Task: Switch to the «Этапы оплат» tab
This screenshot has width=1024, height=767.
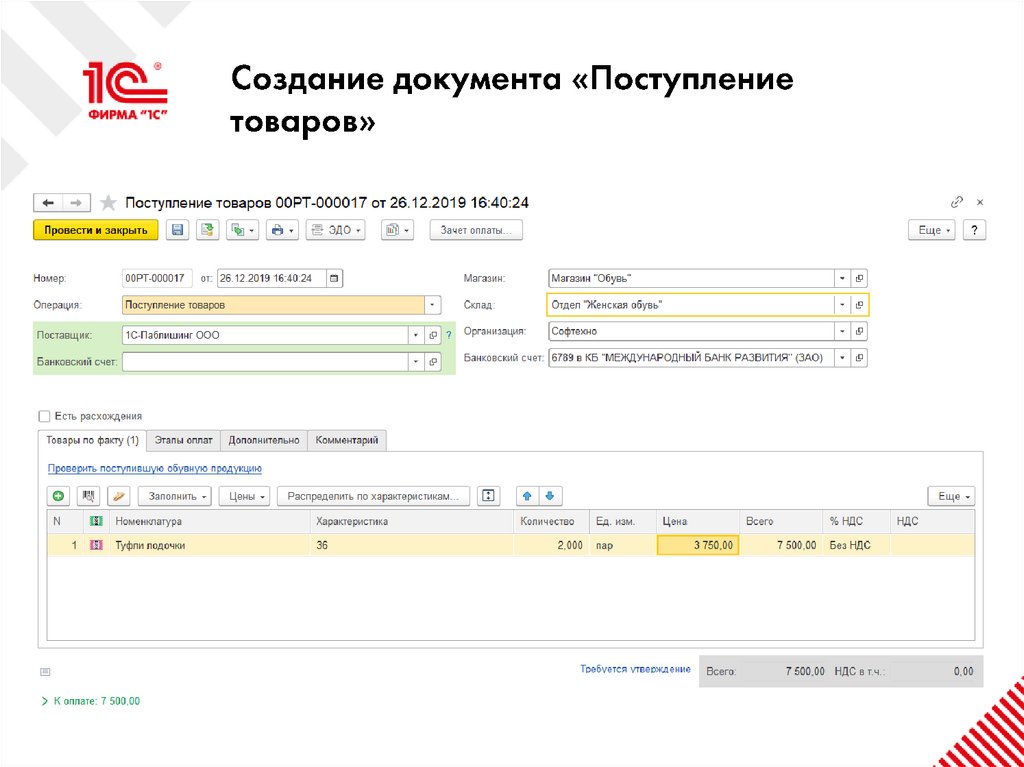Action: pos(183,440)
